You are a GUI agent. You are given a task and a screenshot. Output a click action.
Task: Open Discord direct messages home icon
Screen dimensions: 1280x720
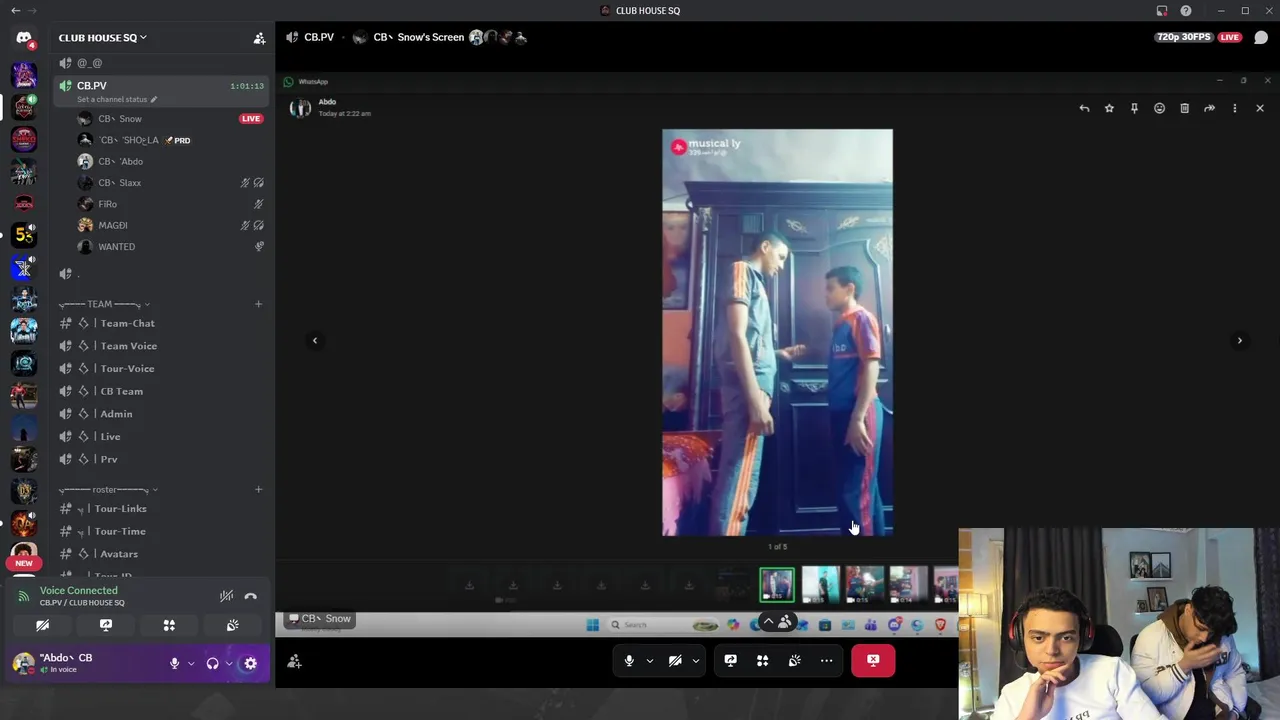(x=24, y=39)
